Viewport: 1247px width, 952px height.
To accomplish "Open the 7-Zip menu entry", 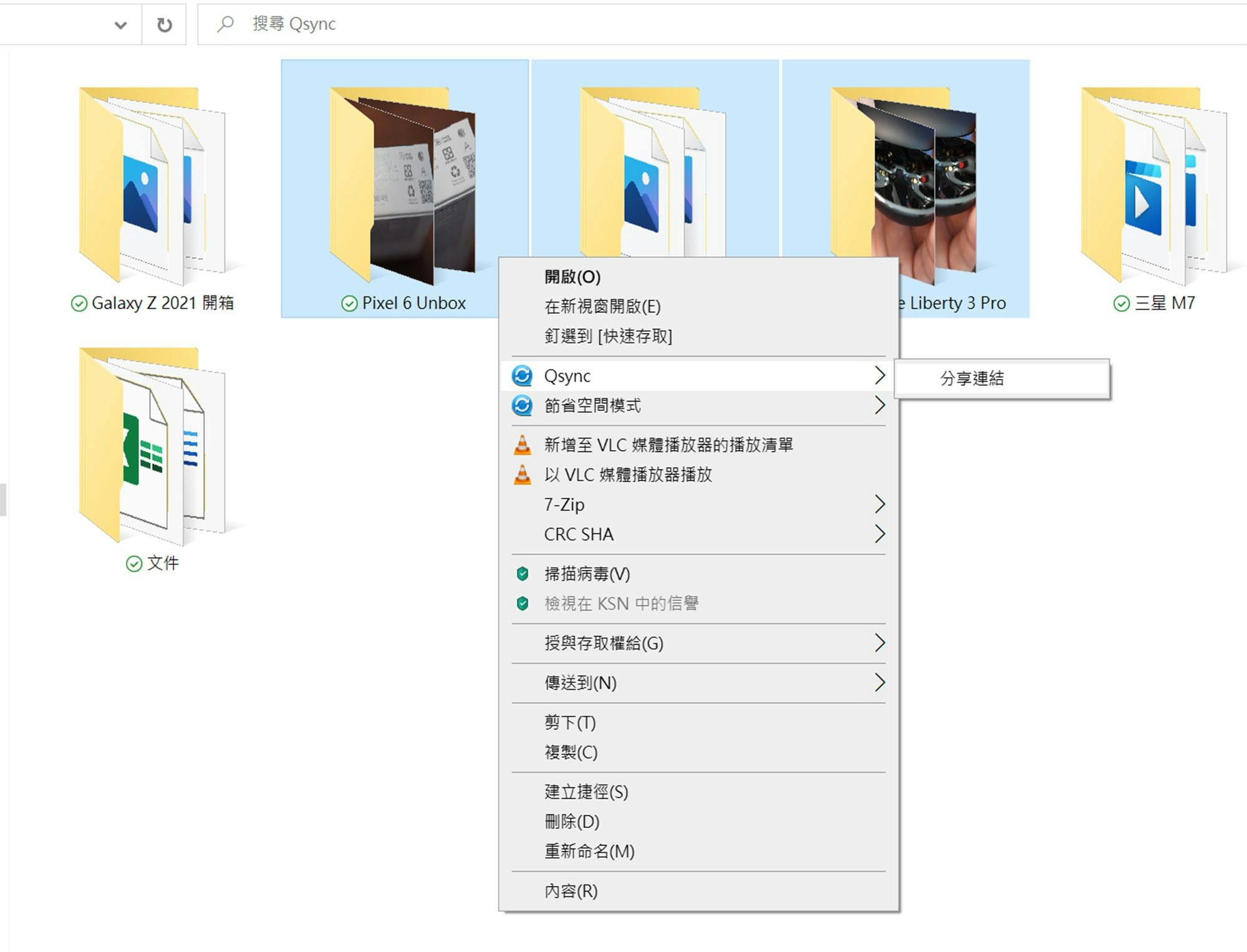I will [x=698, y=504].
